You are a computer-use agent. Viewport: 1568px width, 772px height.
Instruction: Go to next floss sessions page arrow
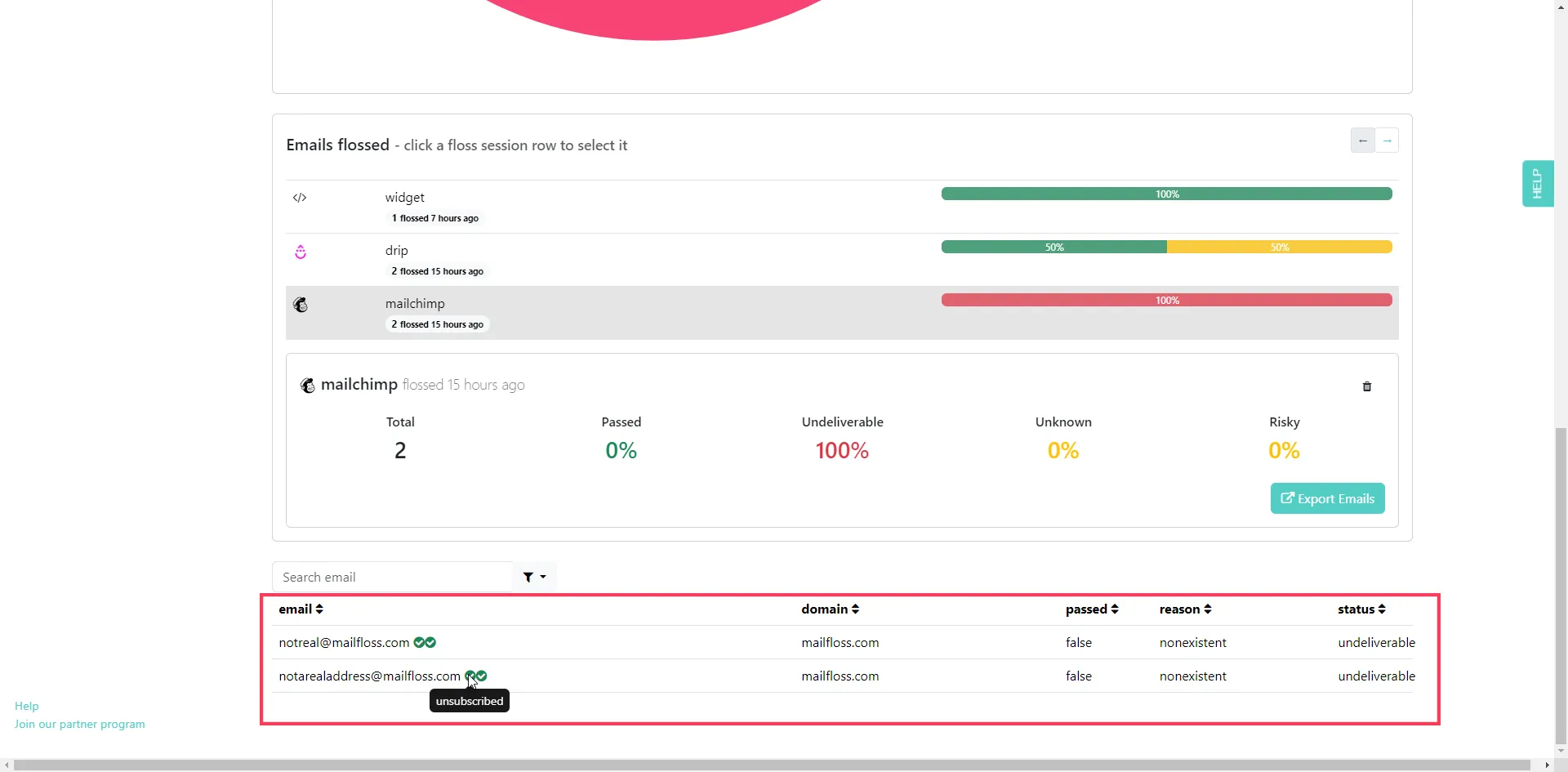click(x=1387, y=141)
